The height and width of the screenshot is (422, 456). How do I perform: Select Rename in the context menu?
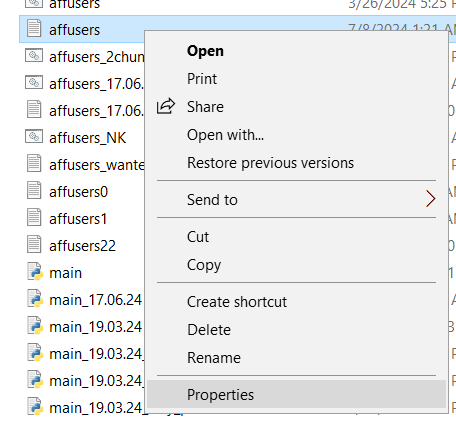tap(214, 358)
